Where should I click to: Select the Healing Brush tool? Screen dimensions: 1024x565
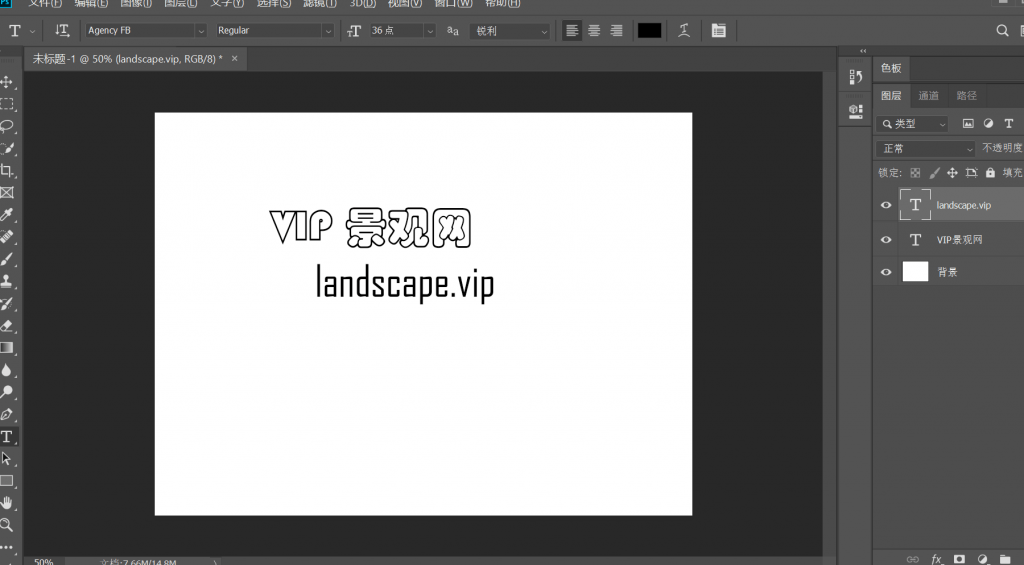[7, 237]
